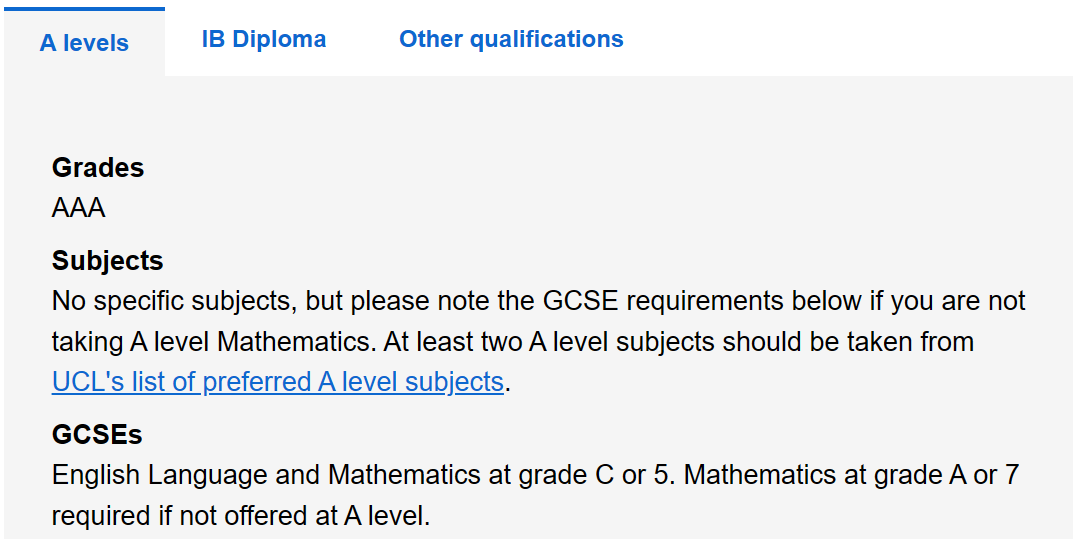Click "taking A level Mathematics" in Subjects paragraph

[213, 342]
